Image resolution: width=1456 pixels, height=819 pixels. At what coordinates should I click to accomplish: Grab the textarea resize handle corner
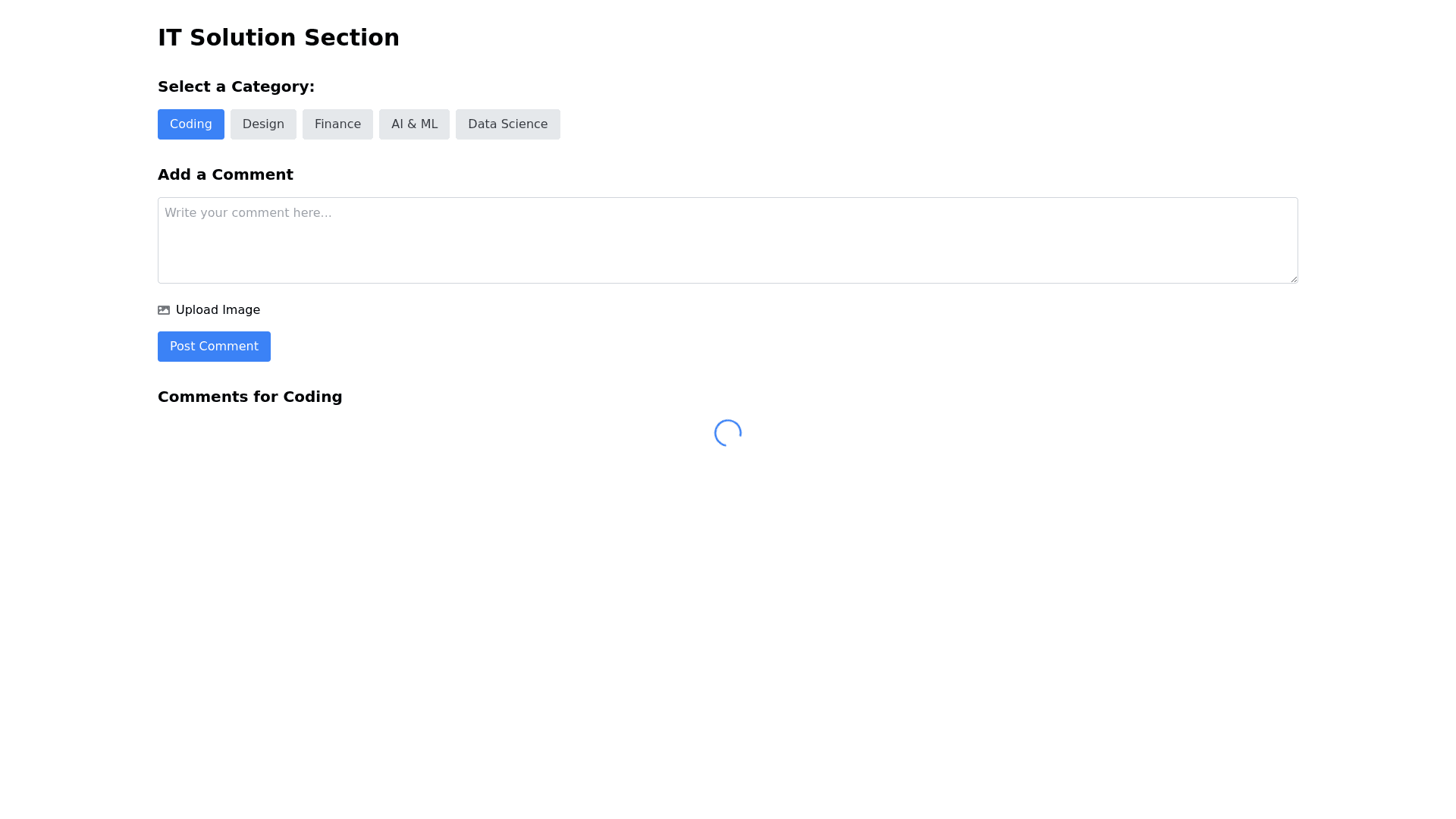pos(1293,278)
